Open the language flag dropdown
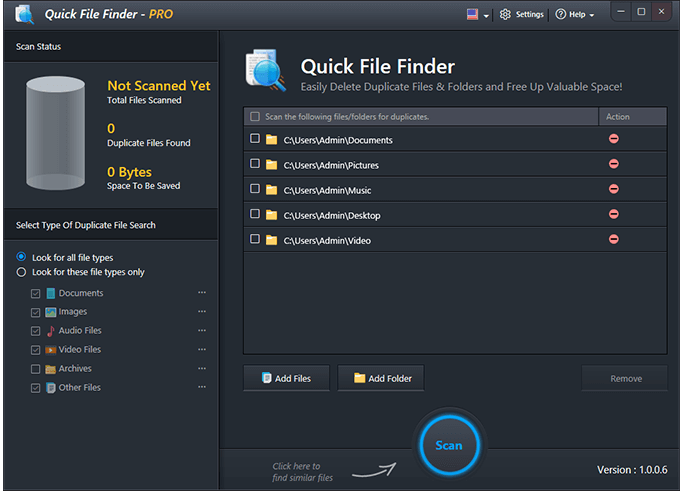This screenshot has height=491, width=683. tap(477, 15)
